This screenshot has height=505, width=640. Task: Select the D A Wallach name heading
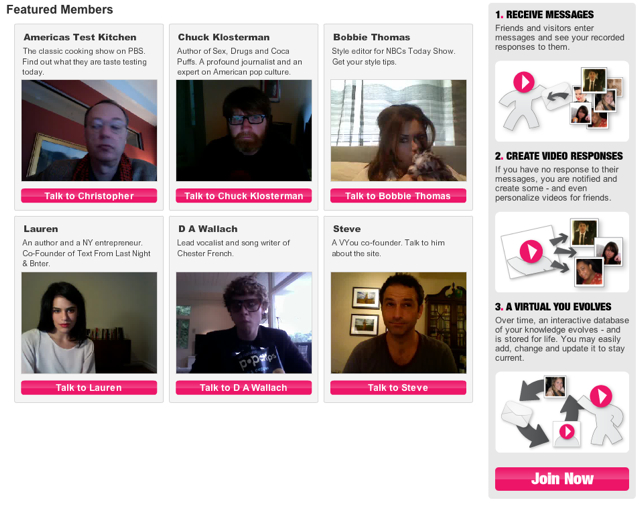pos(208,229)
